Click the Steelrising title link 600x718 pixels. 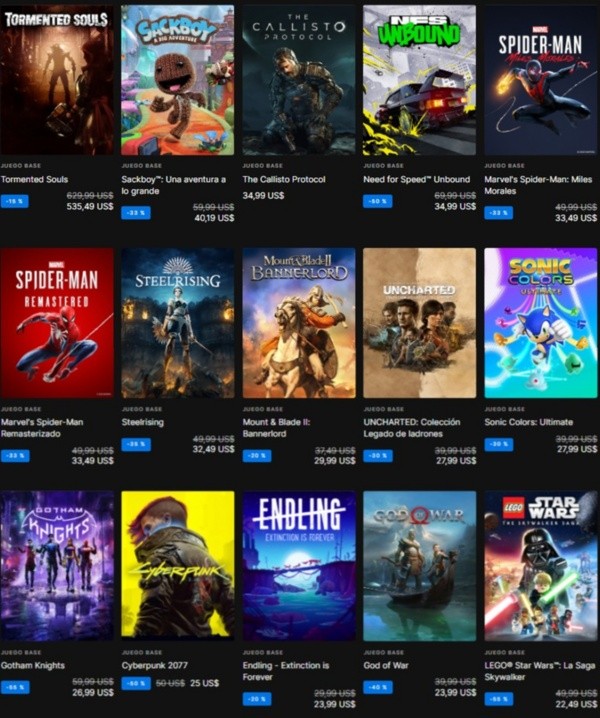click(142, 422)
